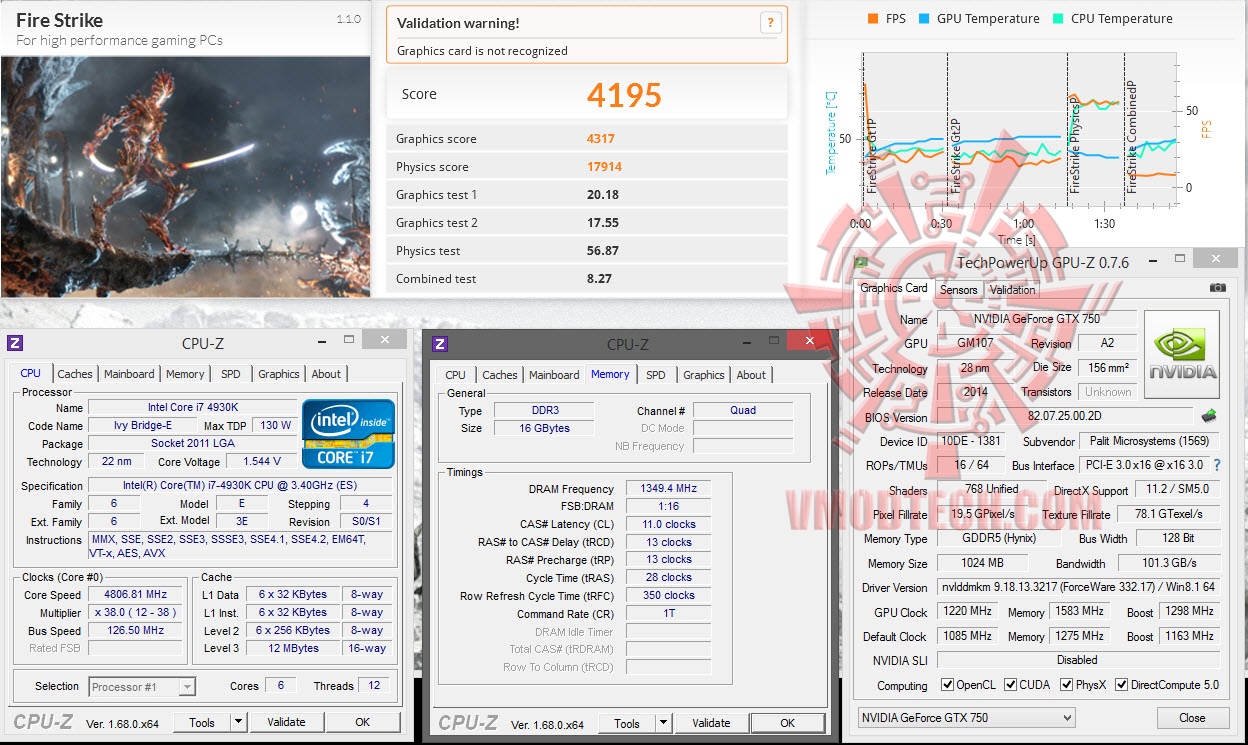This screenshot has height=745, width=1248.
Task: Toggle the DirectCompute 5.0 checkbox
Action: pyautogui.click(x=1121, y=685)
